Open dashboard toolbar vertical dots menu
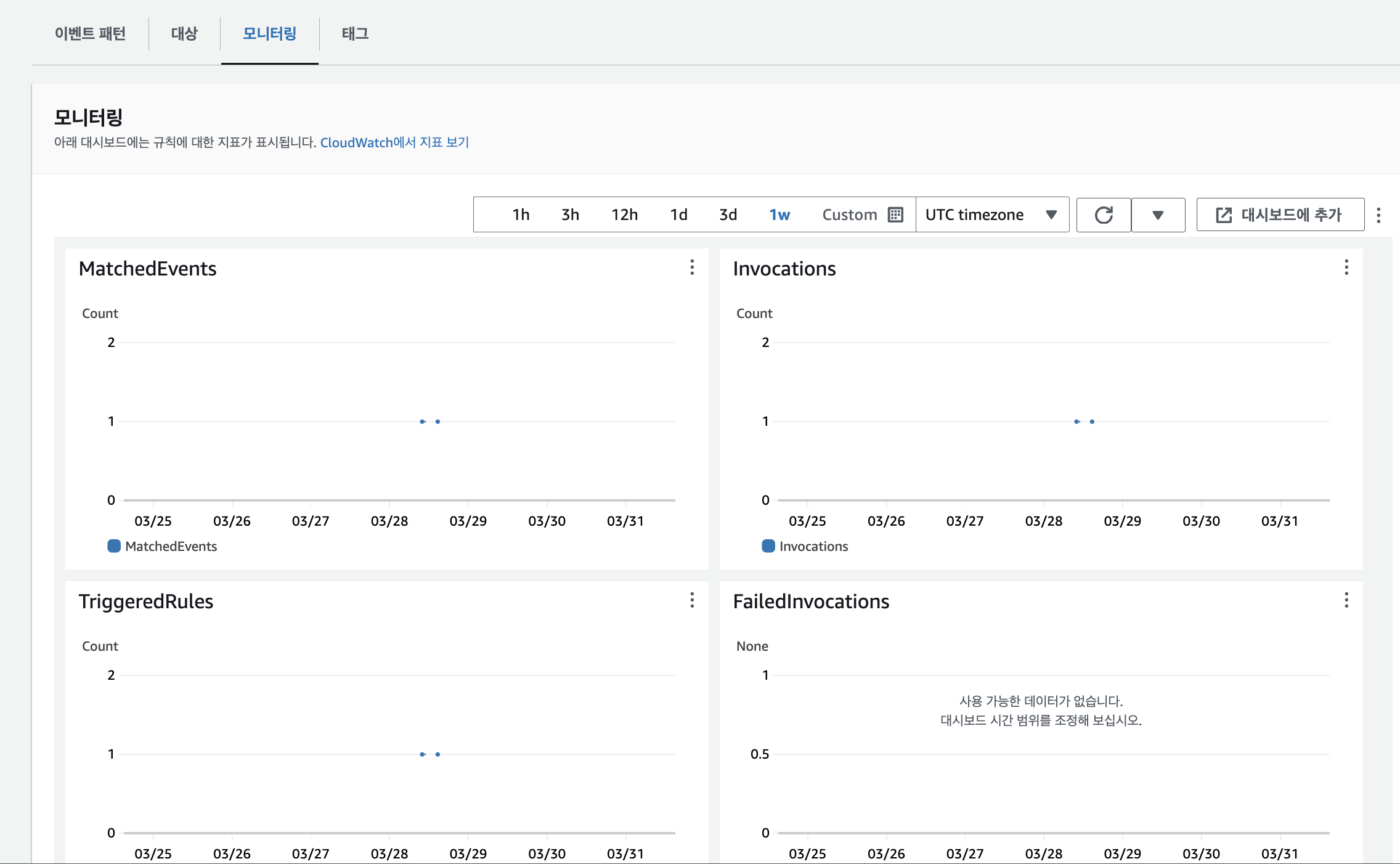This screenshot has height=864, width=1400. (1378, 215)
